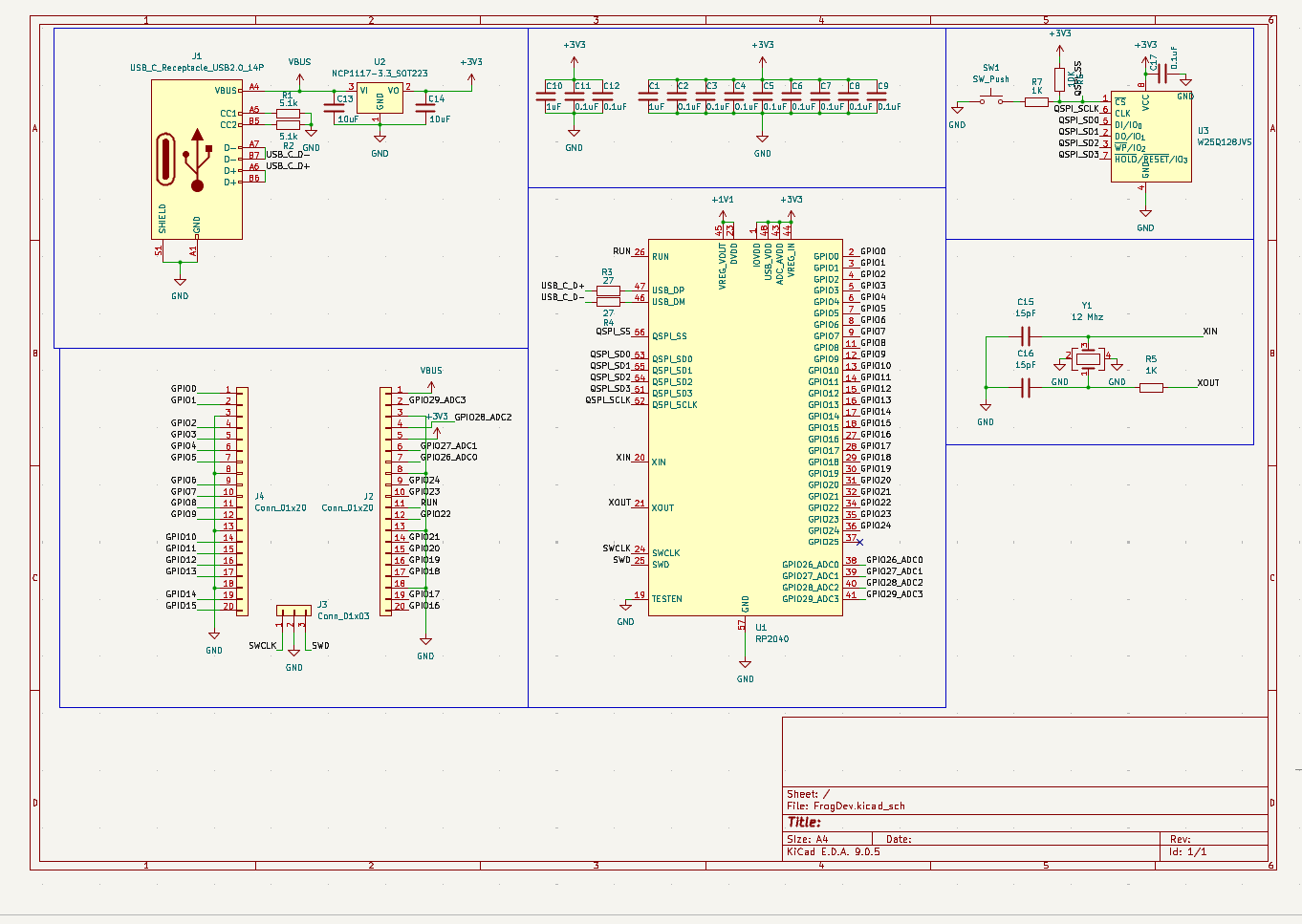The image size is (1302, 924).
Task: Click the RP2040 value label under U1
Action: coord(771,639)
